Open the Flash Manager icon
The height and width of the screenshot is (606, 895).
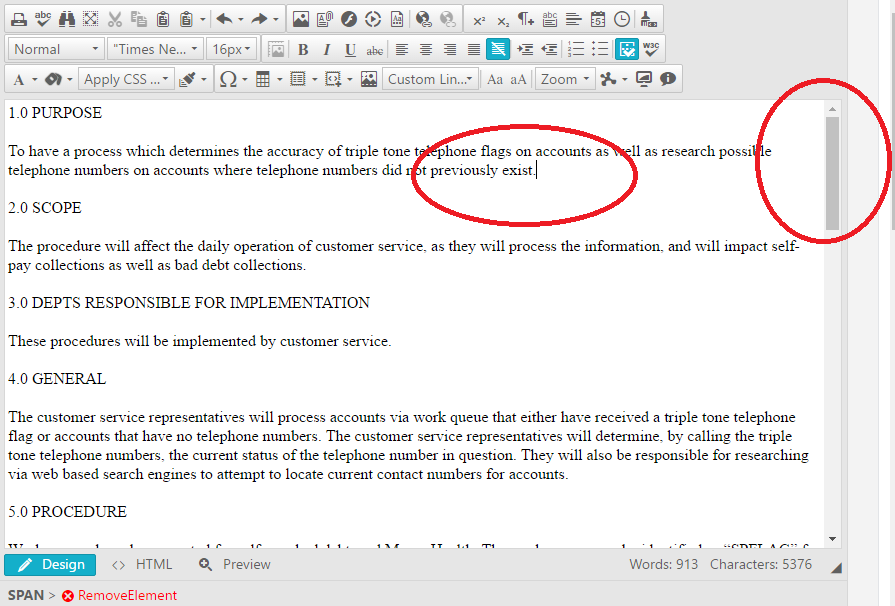349,19
